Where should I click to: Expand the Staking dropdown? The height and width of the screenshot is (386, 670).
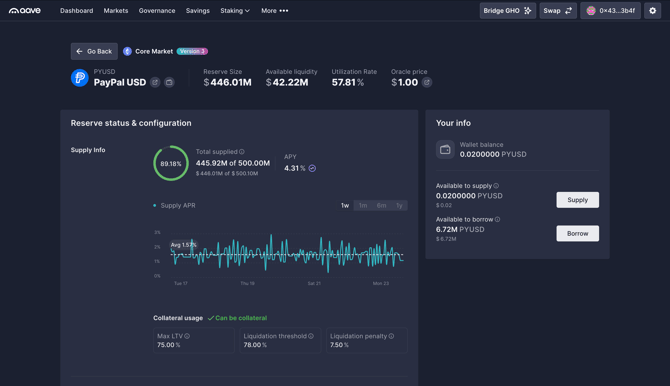click(x=235, y=11)
